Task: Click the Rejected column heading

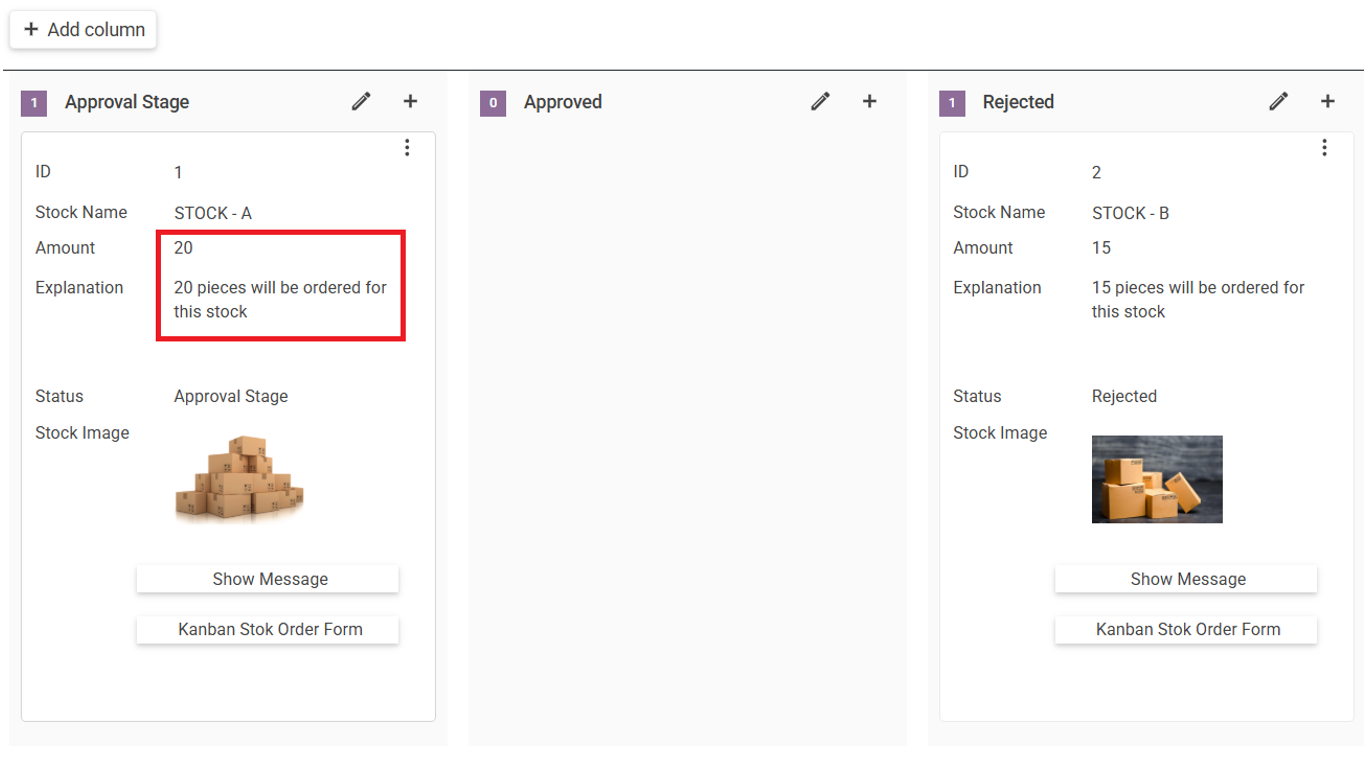Action: [x=1018, y=102]
